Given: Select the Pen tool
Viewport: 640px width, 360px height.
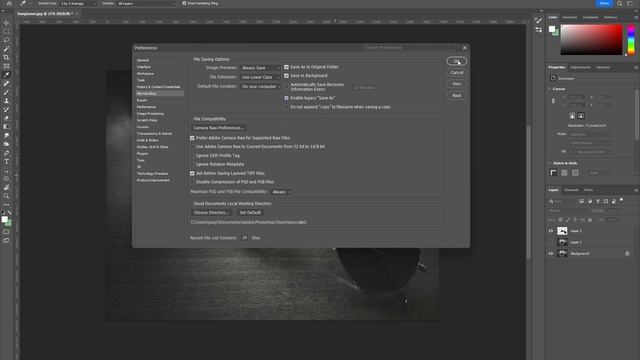Looking at the screenshot, I should 6,153.
